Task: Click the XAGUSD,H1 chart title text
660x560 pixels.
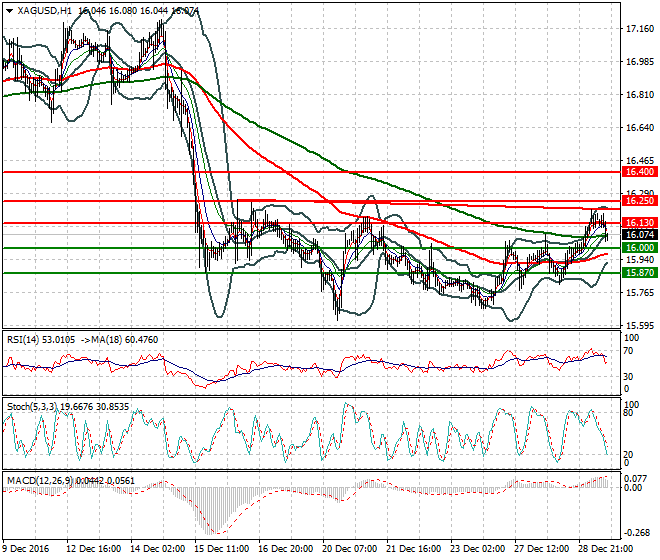Action: pos(44,11)
